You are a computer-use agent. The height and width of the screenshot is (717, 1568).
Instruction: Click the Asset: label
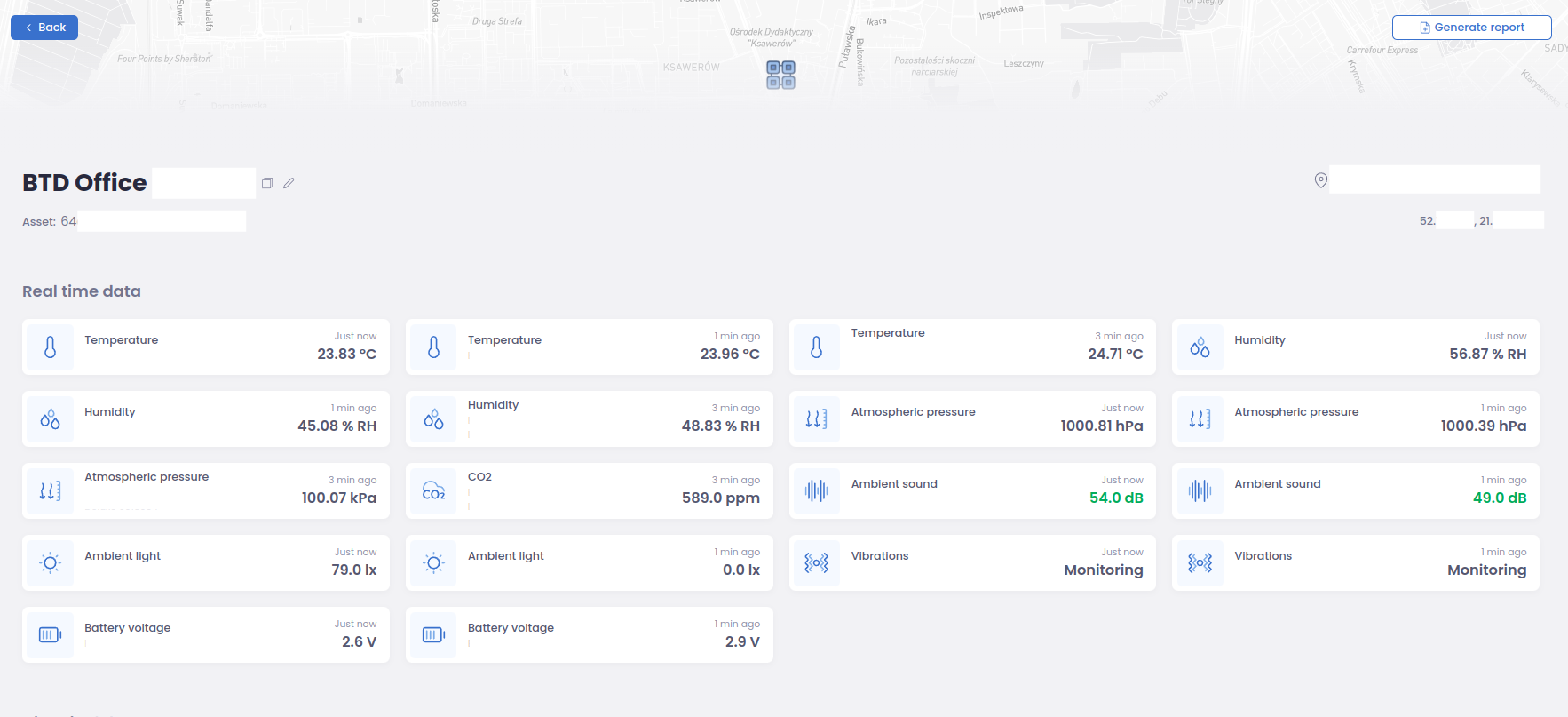[39, 222]
